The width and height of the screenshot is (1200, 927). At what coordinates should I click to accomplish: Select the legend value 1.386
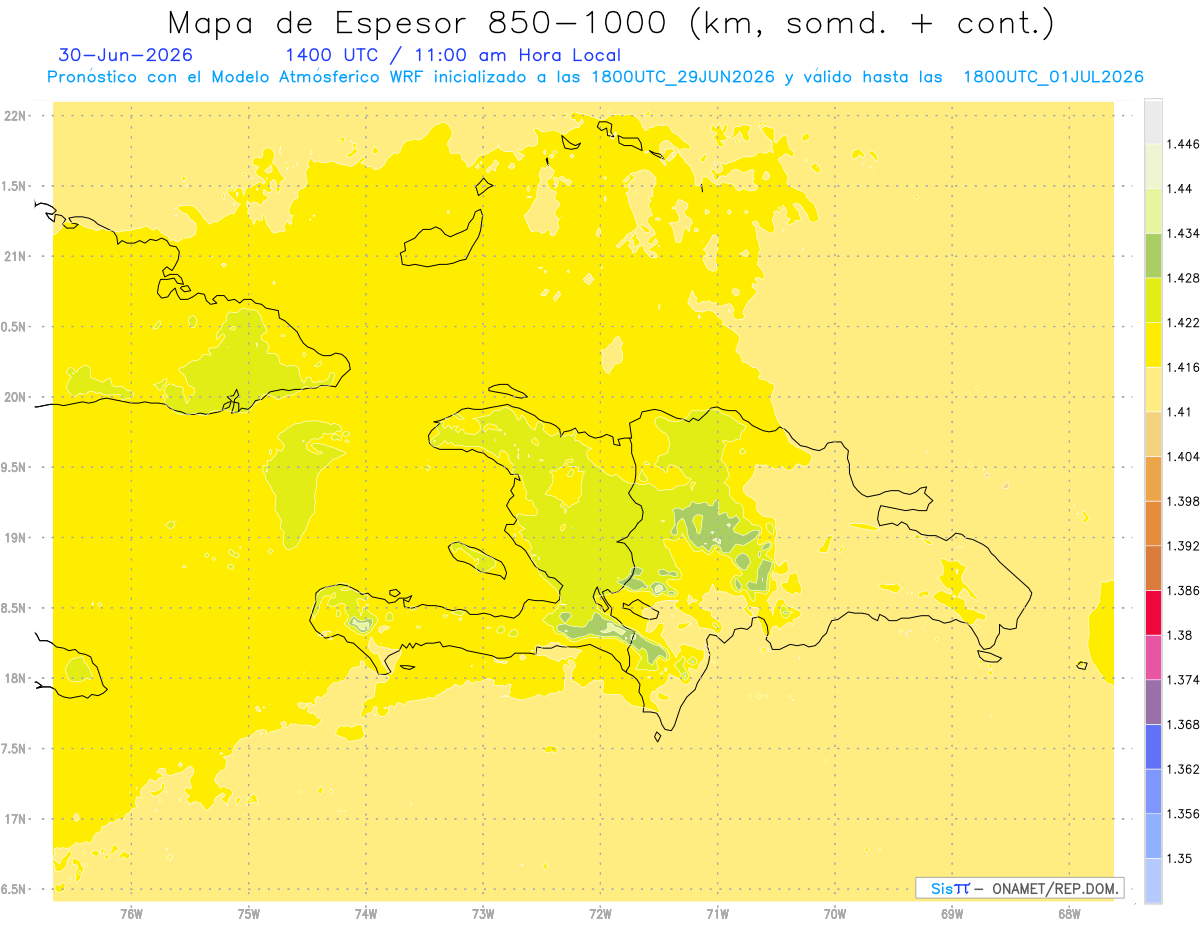coord(1185,590)
